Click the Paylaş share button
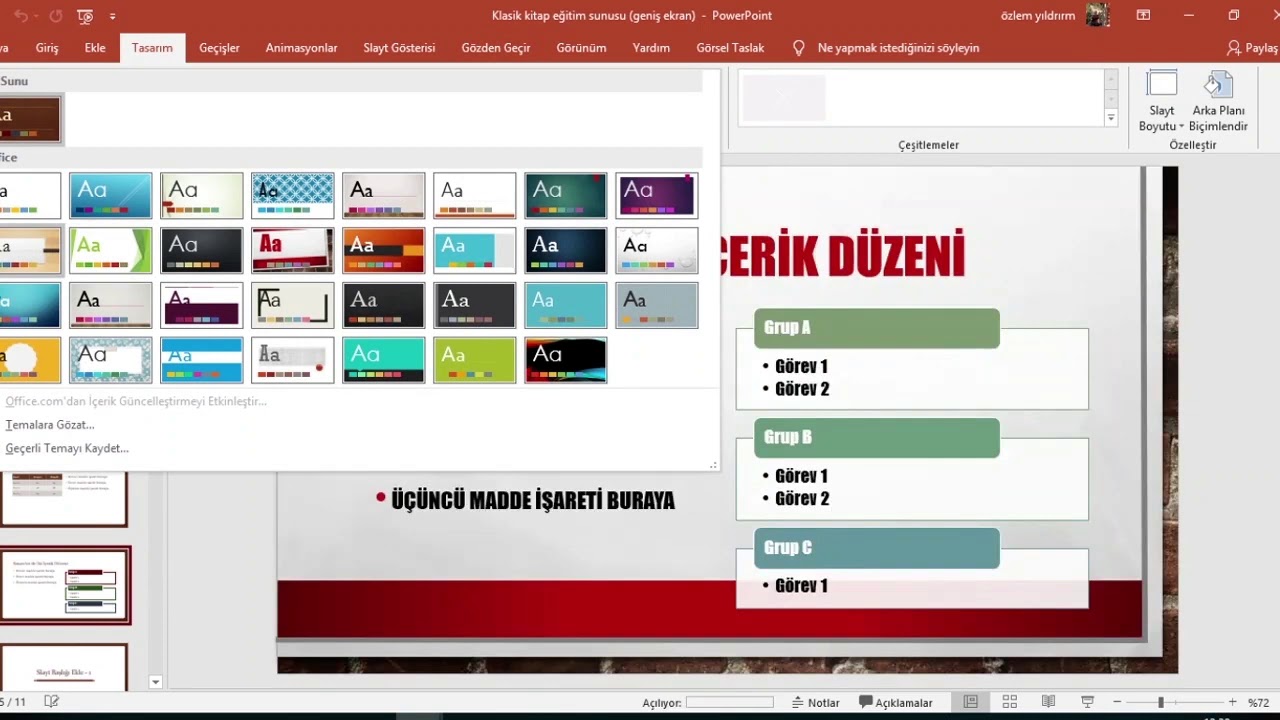1280x720 pixels. 1253,48
